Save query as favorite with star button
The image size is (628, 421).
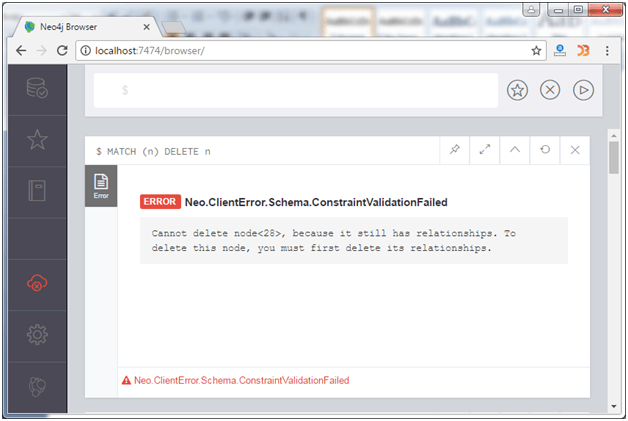point(517,90)
